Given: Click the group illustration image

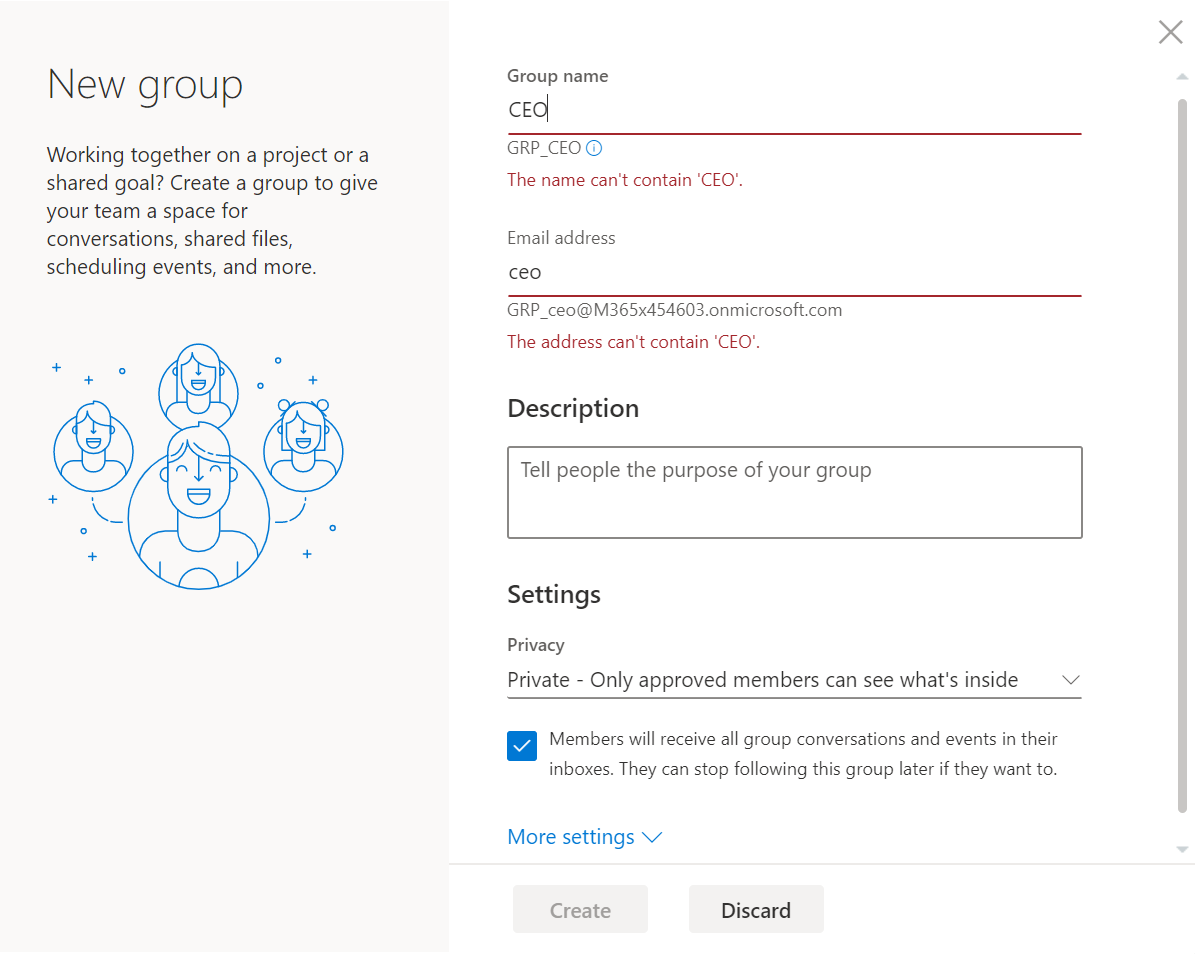Looking at the screenshot, I should 198,465.
